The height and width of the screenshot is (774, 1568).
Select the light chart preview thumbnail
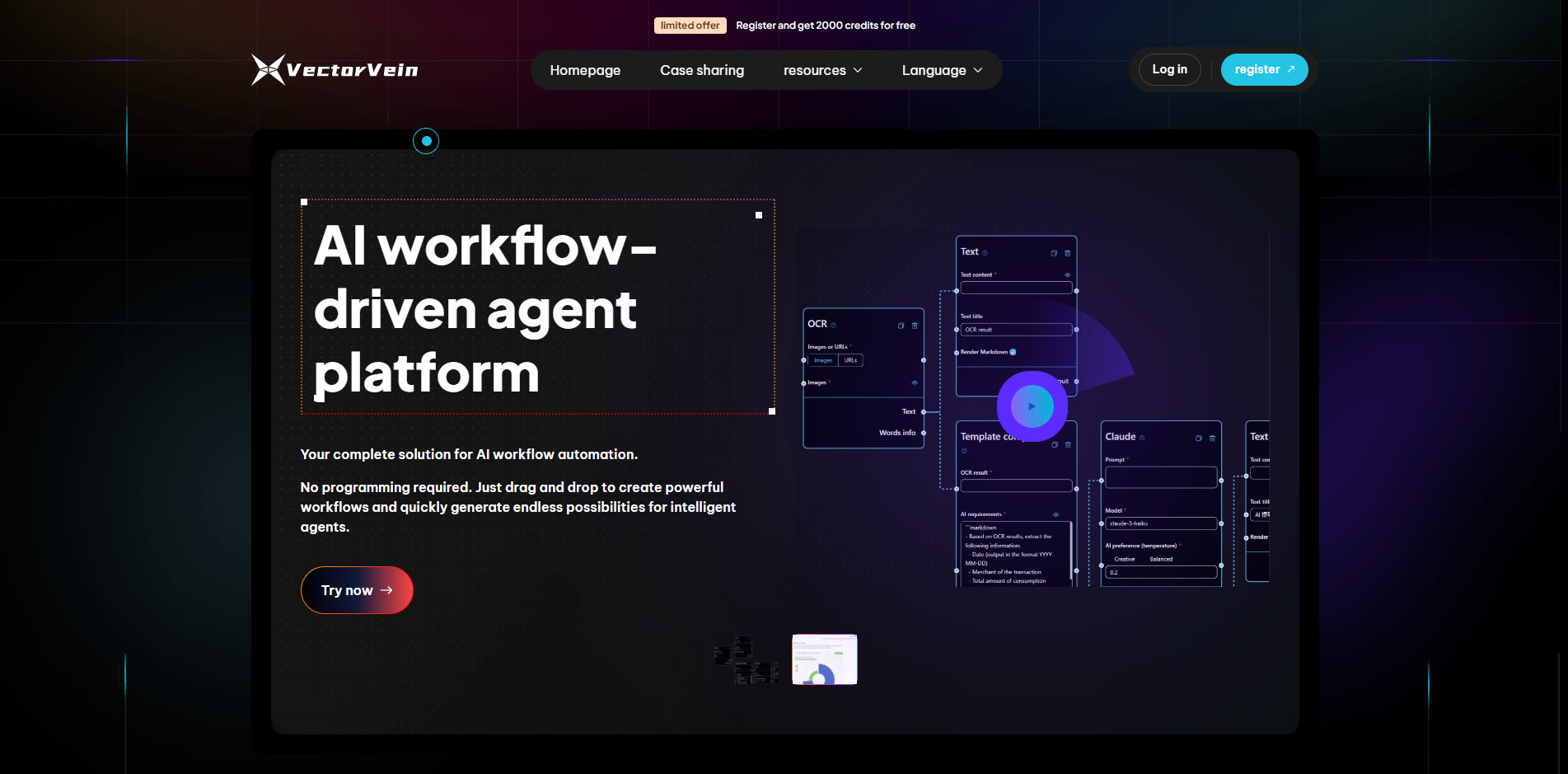[x=825, y=659]
